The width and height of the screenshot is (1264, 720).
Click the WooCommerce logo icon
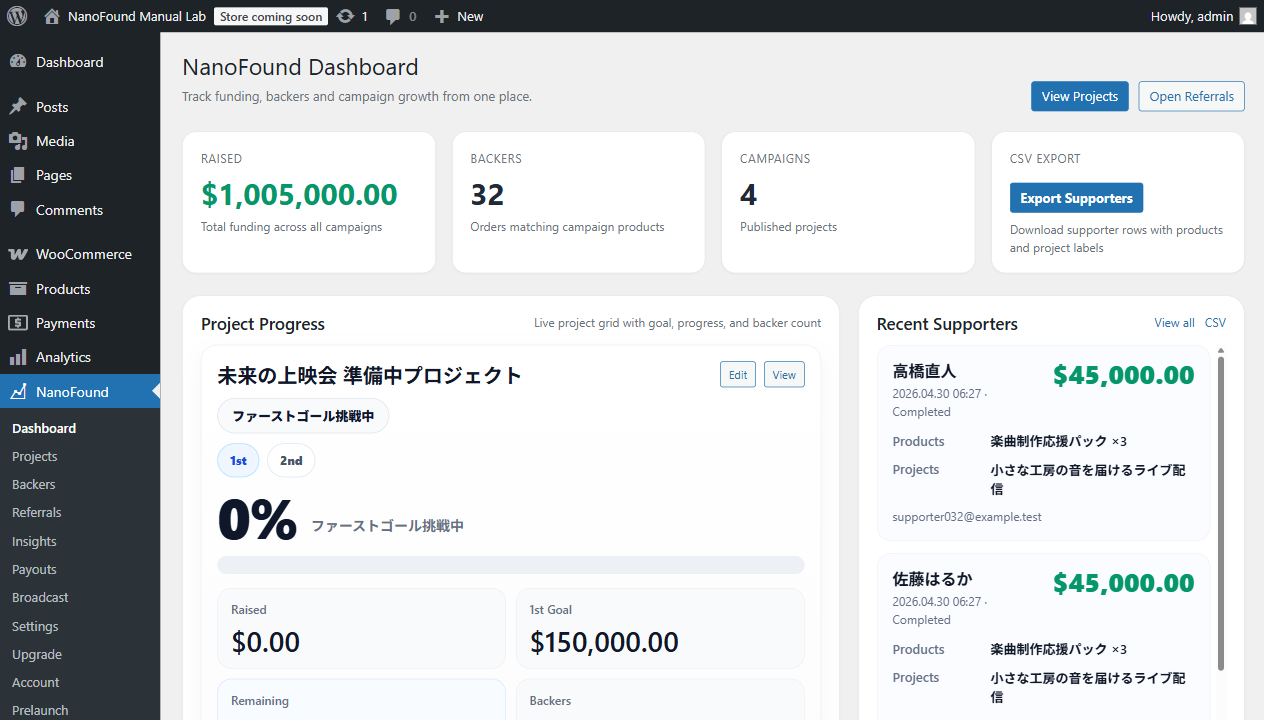[18, 254]
